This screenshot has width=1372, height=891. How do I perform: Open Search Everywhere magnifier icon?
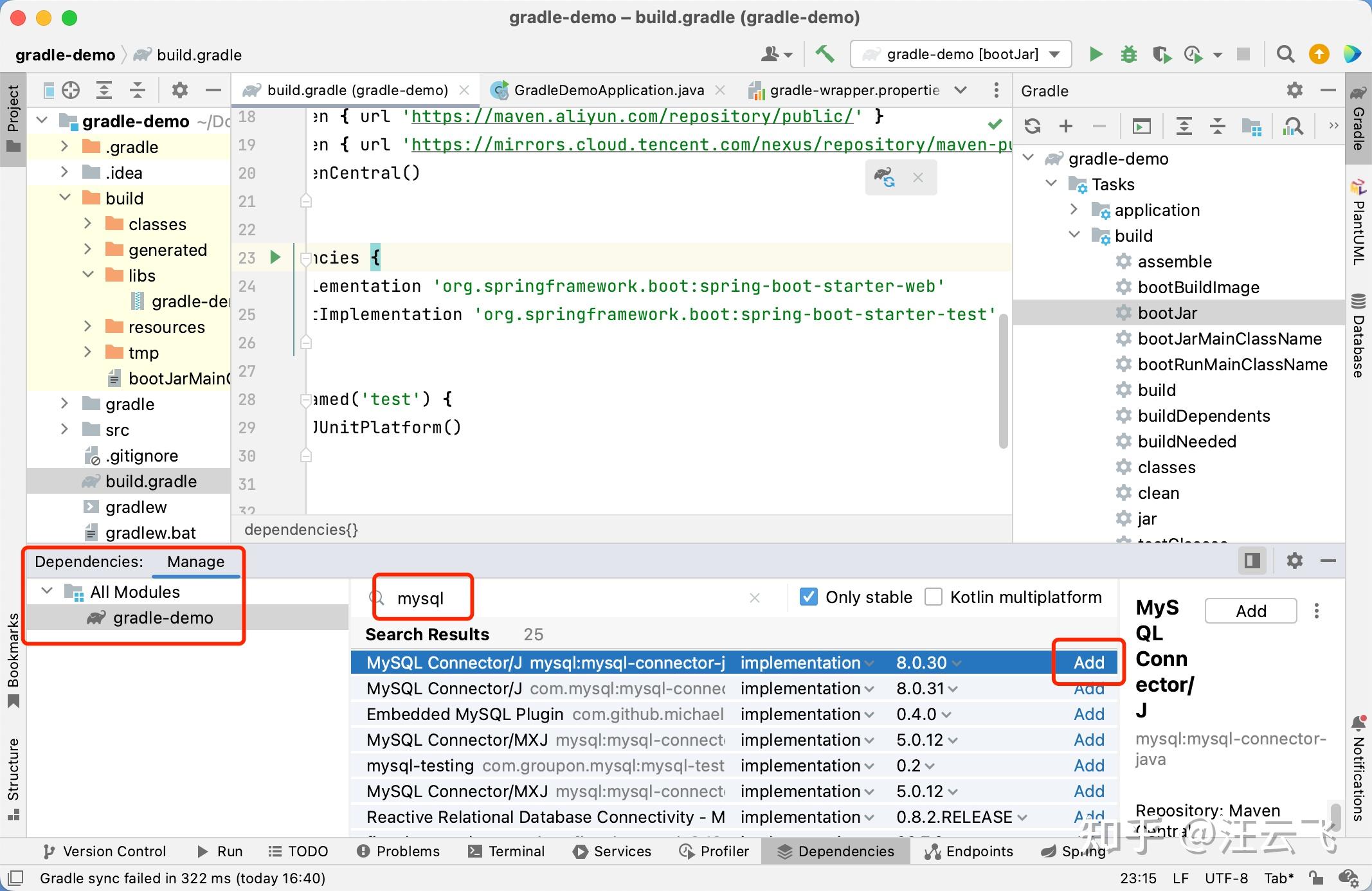coord(1285,55)
